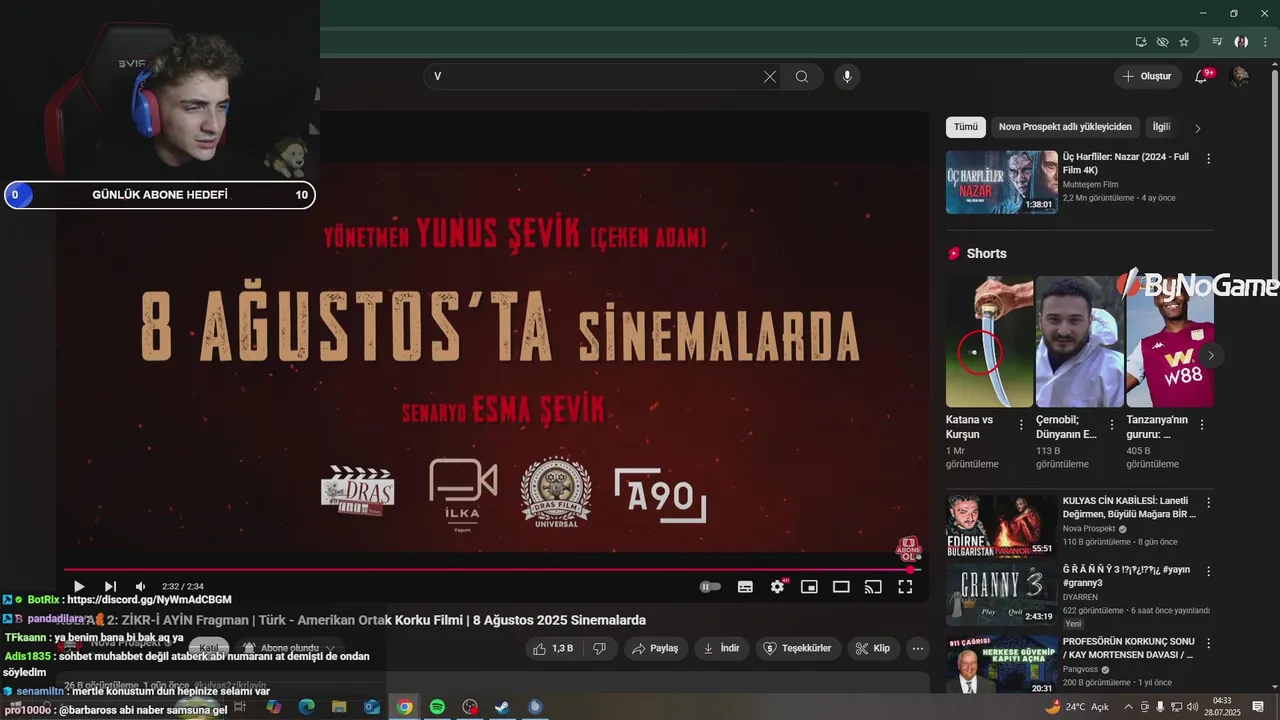
Task: Click the search magnifier button
Action: click(x=802, y=77)
